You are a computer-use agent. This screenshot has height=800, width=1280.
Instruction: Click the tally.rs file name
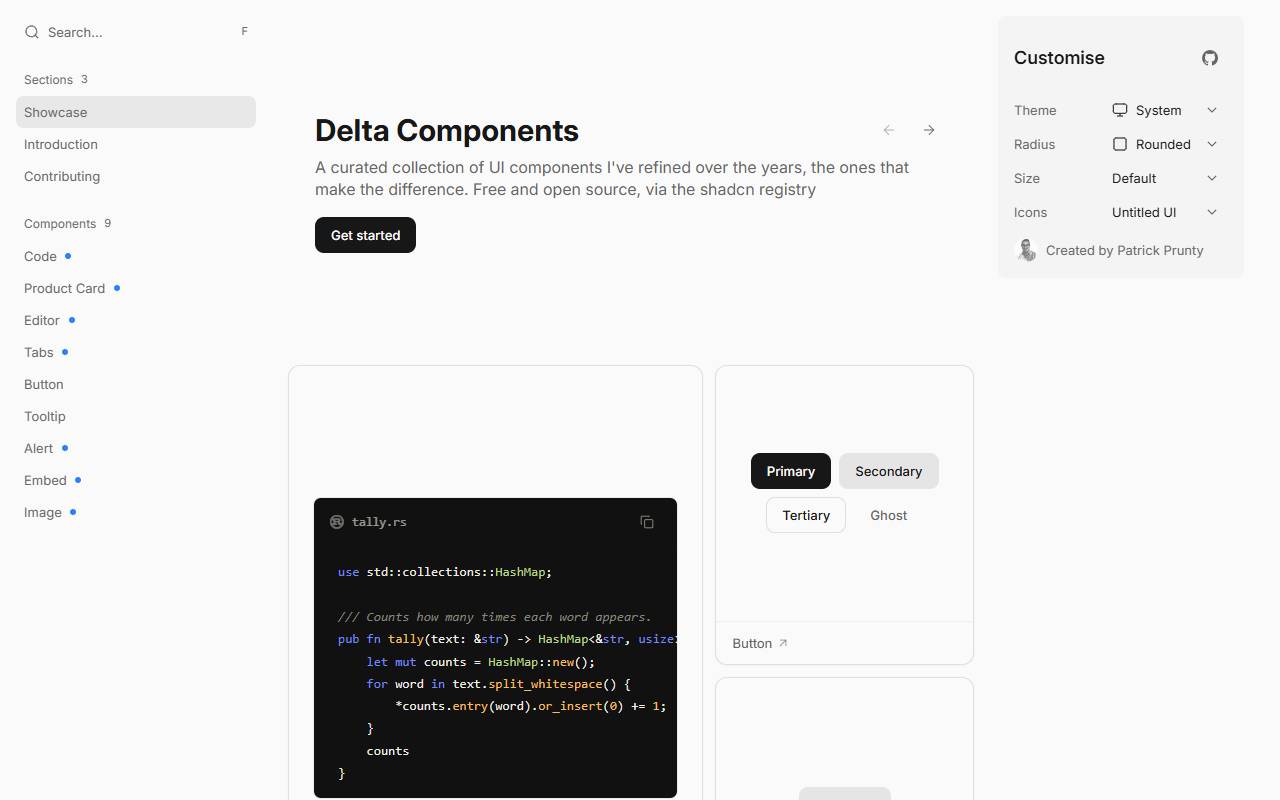(379, 522)
